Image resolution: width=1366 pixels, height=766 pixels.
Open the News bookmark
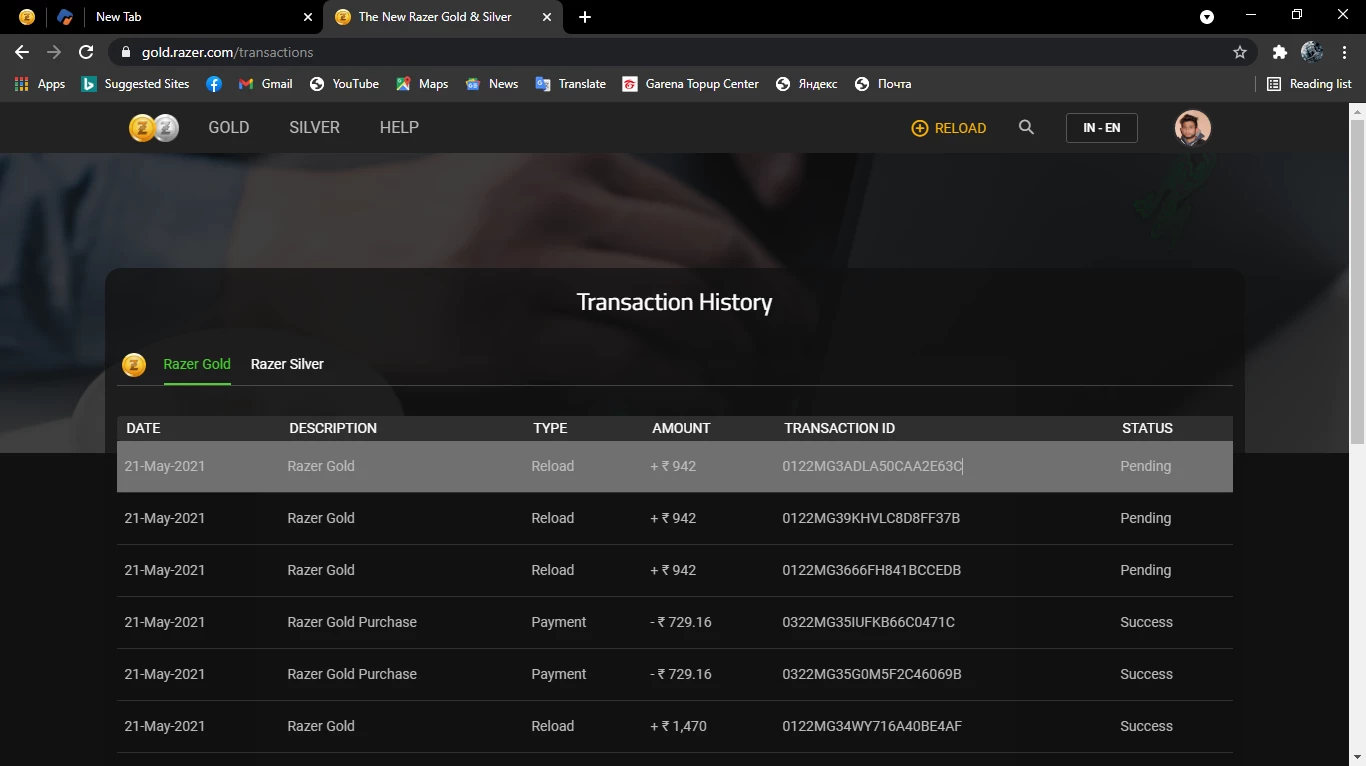[492, 84]
